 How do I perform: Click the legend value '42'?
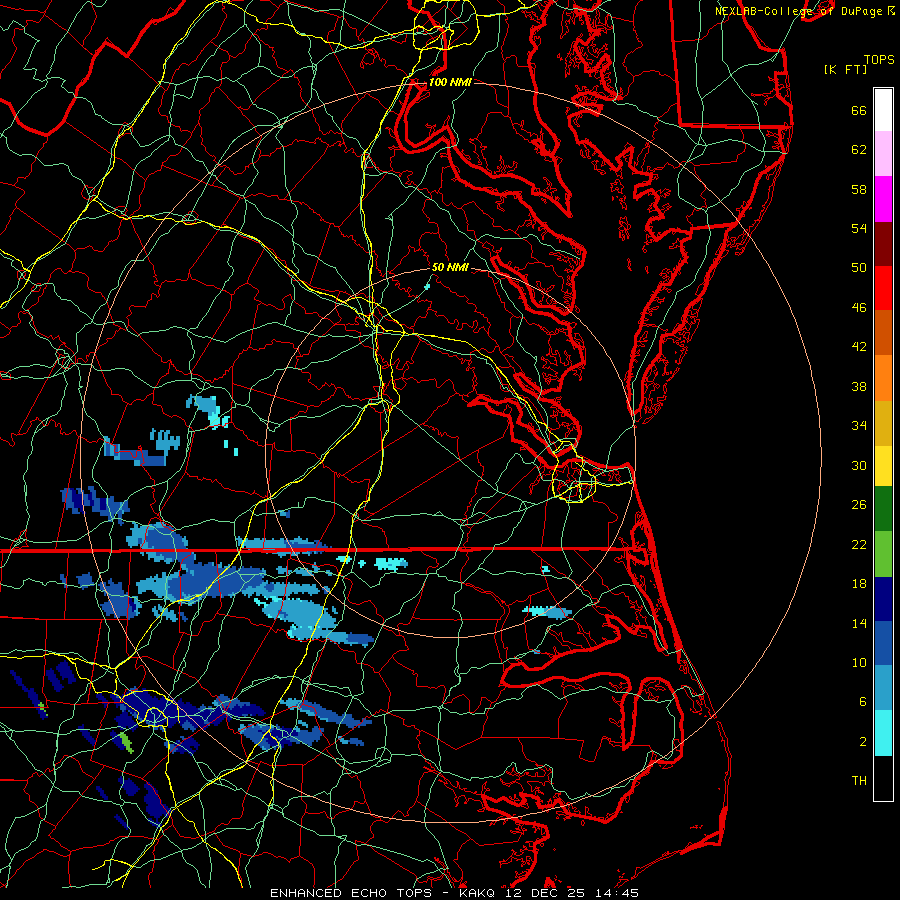(859, 347)
